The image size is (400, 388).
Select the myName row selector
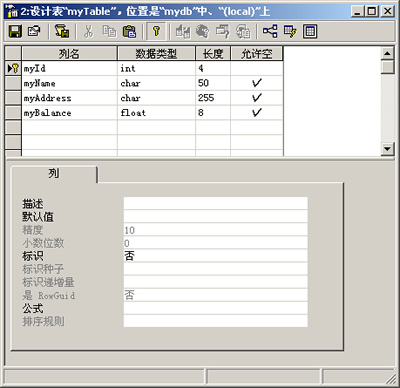[x=13, y=83]
